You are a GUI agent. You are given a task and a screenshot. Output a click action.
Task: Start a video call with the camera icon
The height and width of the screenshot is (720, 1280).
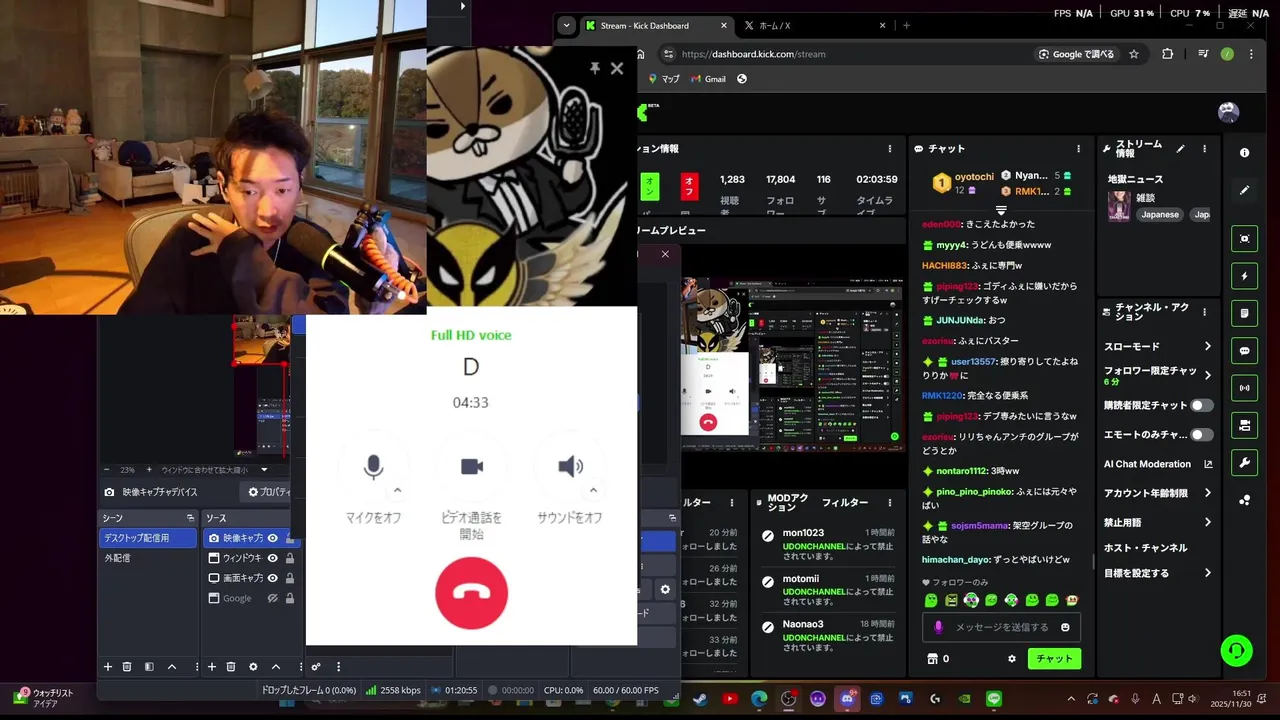(x=471, y=467)
